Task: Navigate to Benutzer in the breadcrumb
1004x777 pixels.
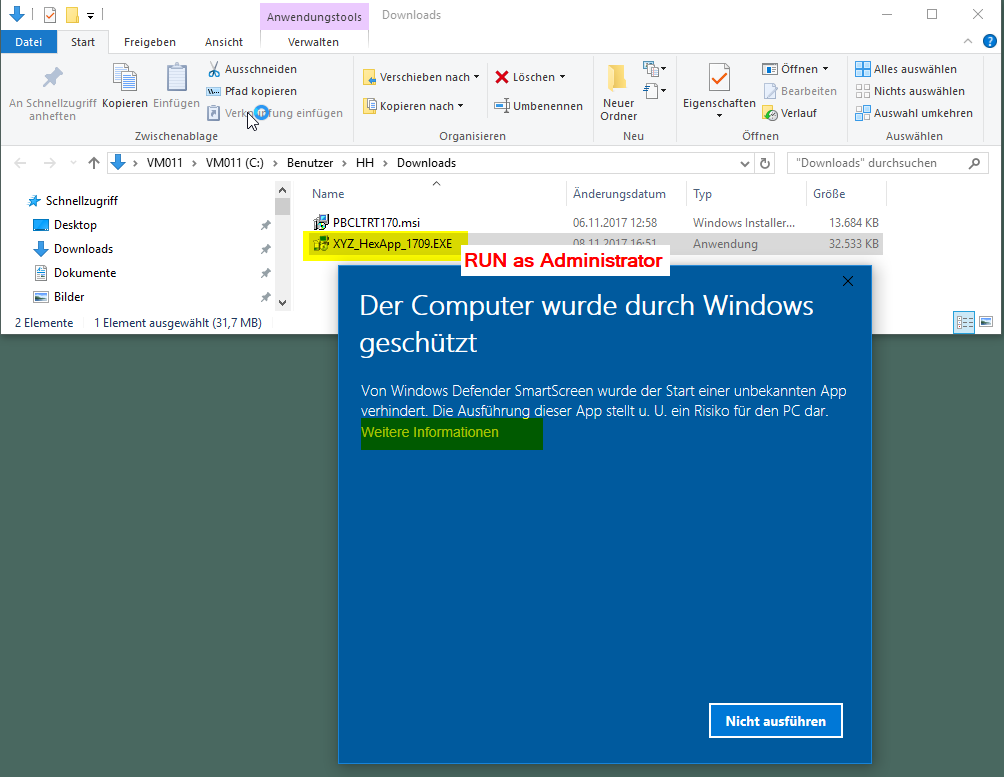Action: tap(310, 163)
